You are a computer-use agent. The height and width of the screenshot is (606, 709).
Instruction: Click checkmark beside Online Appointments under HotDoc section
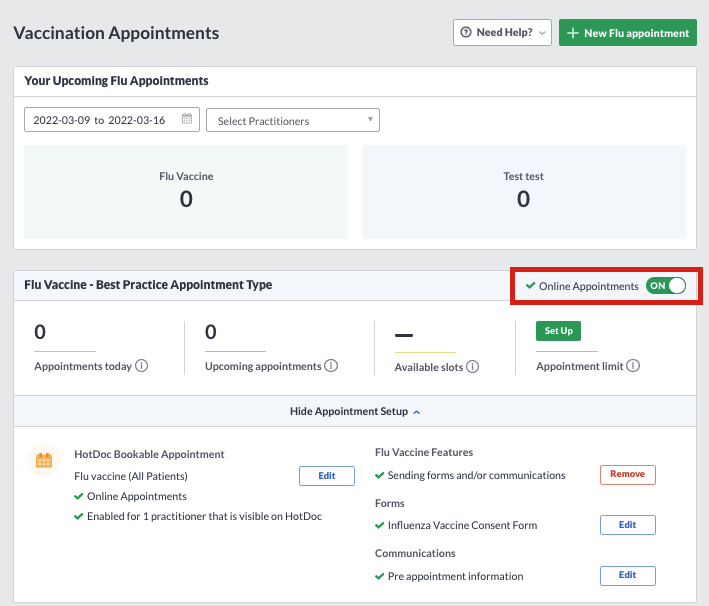pyautogui.click(x=79, y=496)
